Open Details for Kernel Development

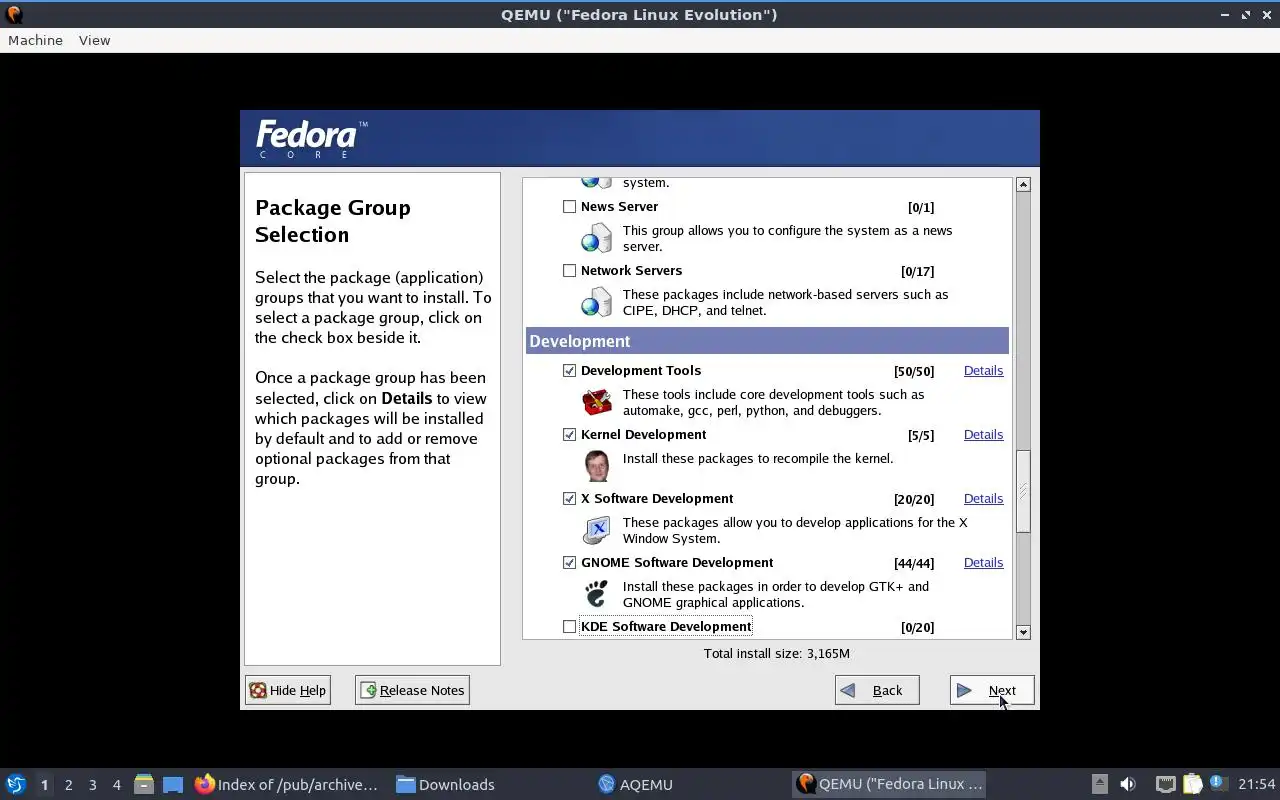pos(983,434)
